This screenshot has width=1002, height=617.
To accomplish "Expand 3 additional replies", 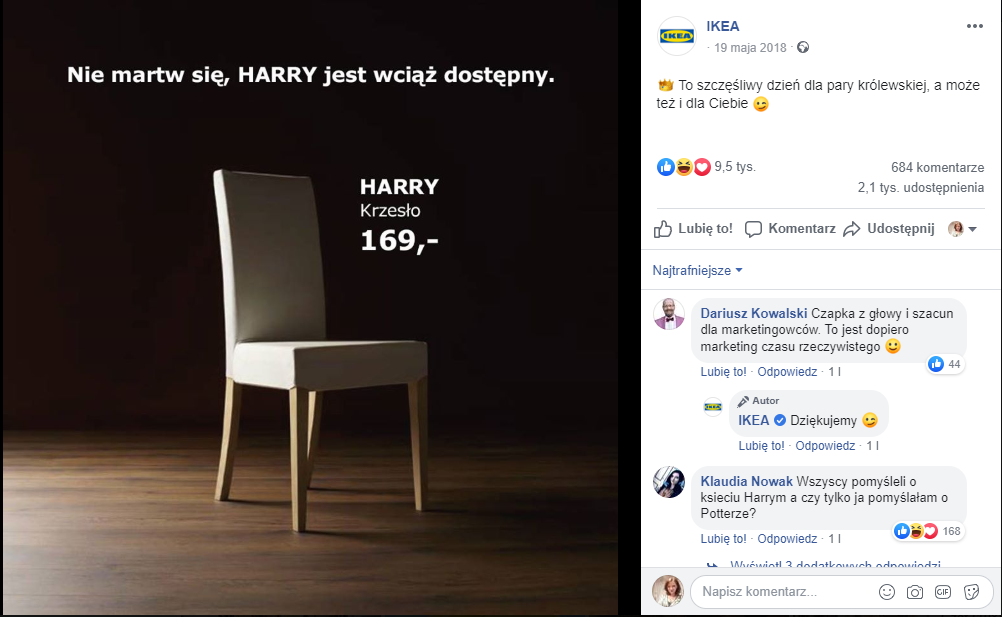I will [x=834, y=565].
